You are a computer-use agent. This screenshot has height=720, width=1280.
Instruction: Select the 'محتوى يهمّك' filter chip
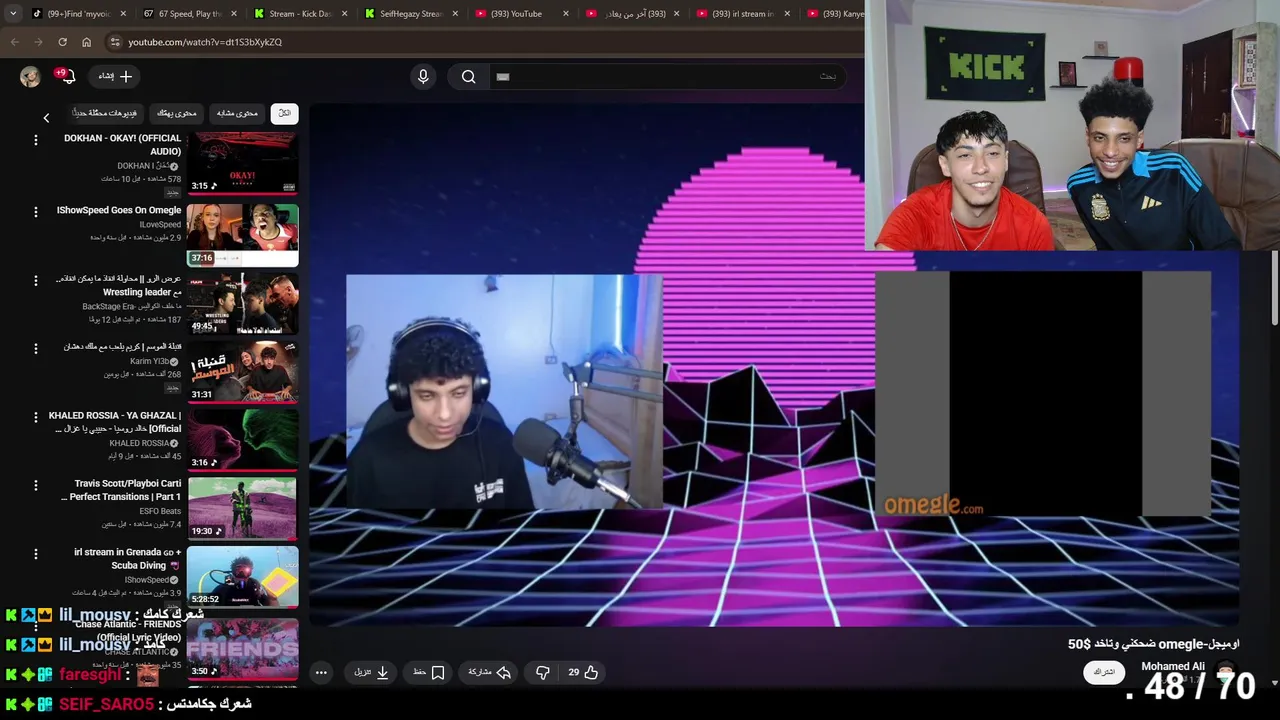coord(177,113)
